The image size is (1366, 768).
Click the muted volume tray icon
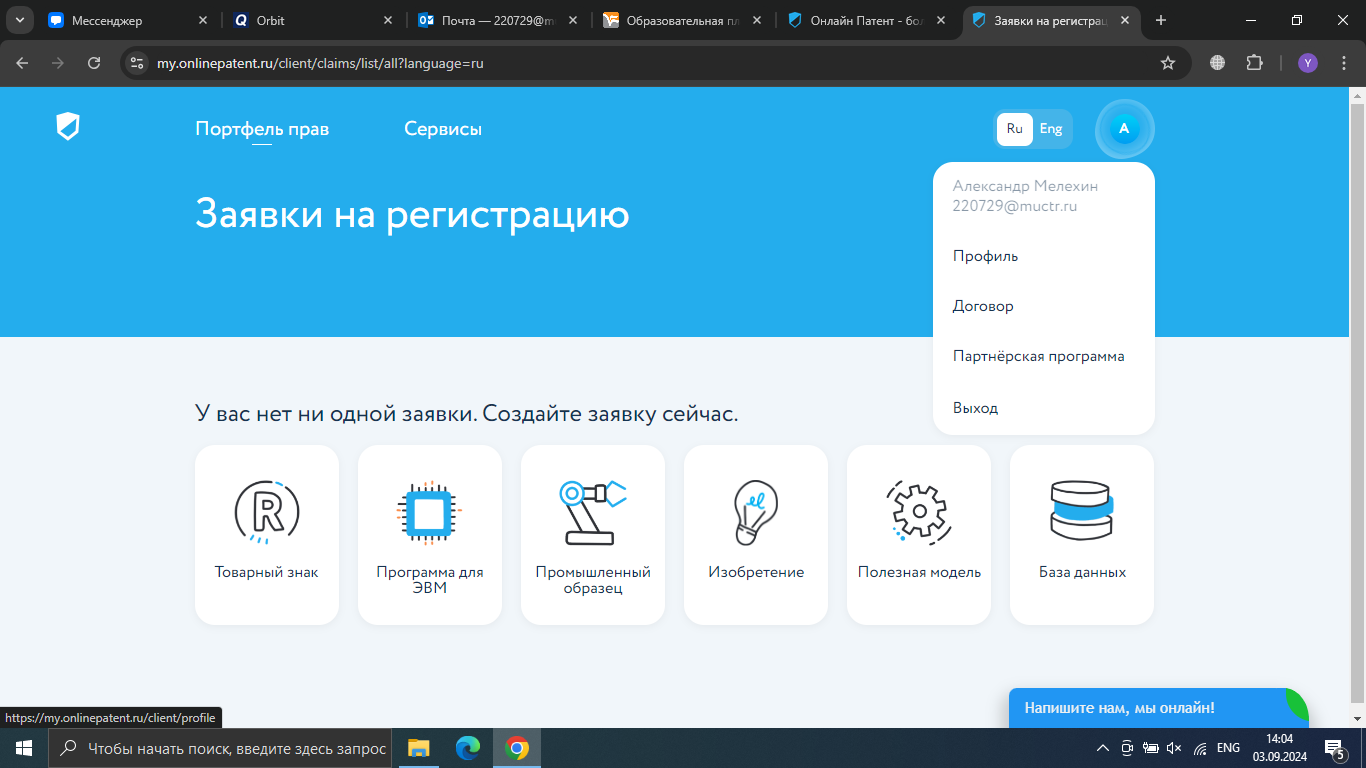pos(1175,748)
